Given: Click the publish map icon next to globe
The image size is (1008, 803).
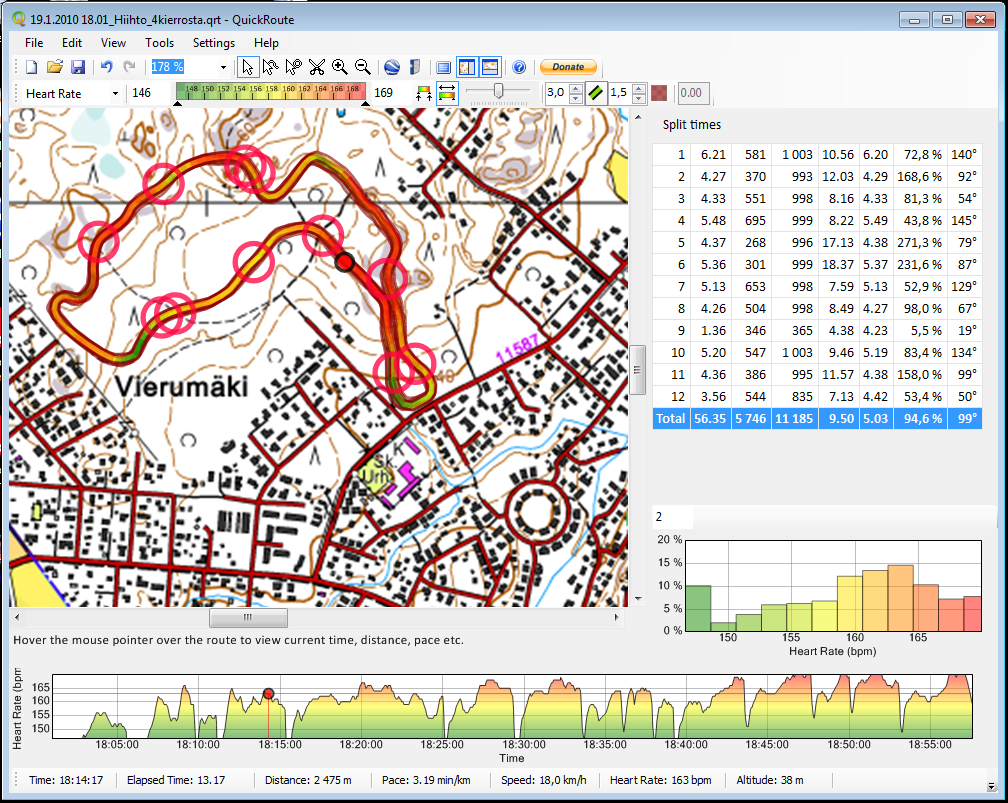Looking at the screenshot, I should click(x=415, y=67).
